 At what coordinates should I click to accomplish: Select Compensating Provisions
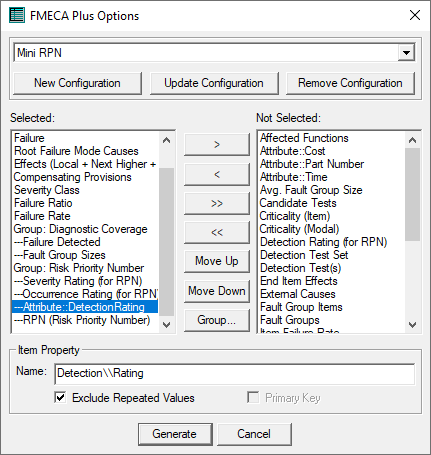pos(85,177)
